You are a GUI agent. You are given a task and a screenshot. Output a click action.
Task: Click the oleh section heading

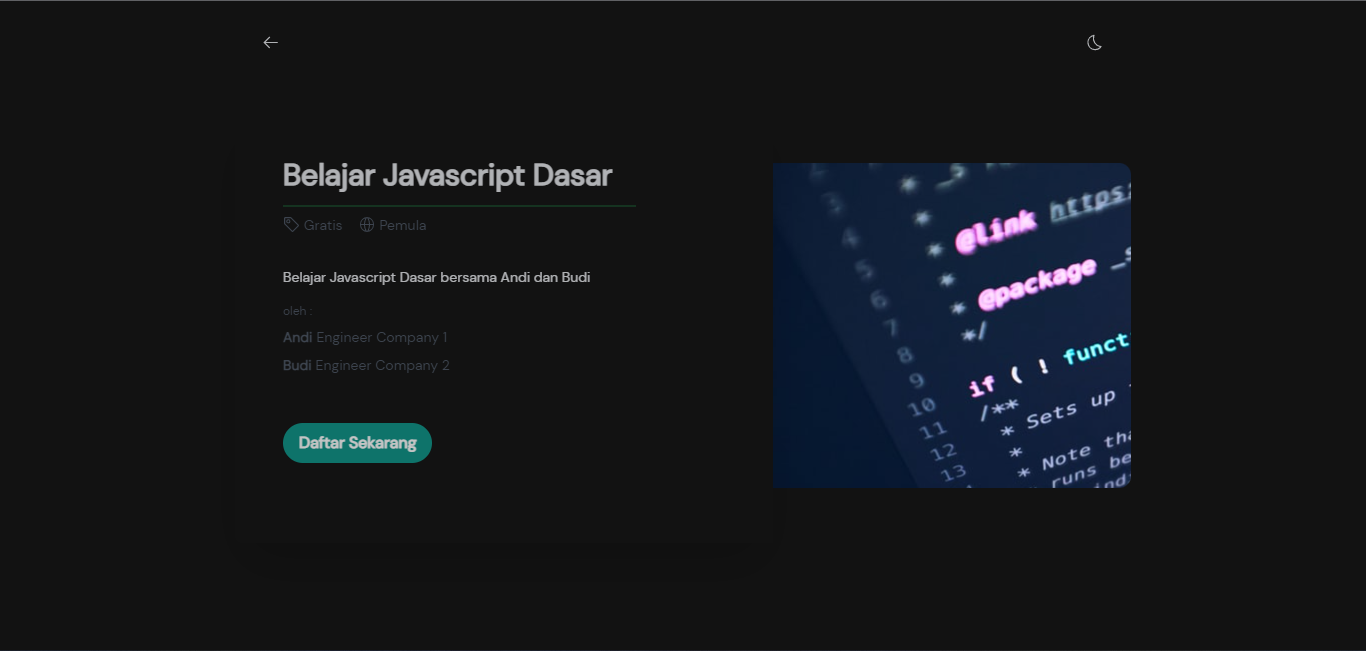296,310
